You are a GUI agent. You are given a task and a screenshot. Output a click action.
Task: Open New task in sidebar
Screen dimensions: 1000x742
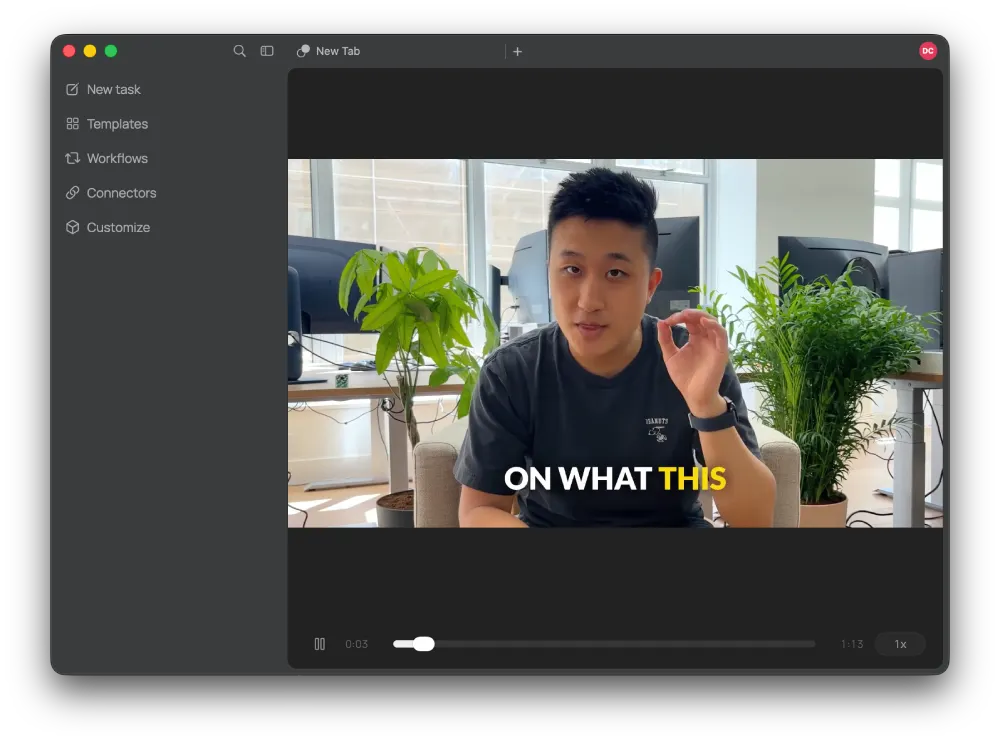point(114,89)
